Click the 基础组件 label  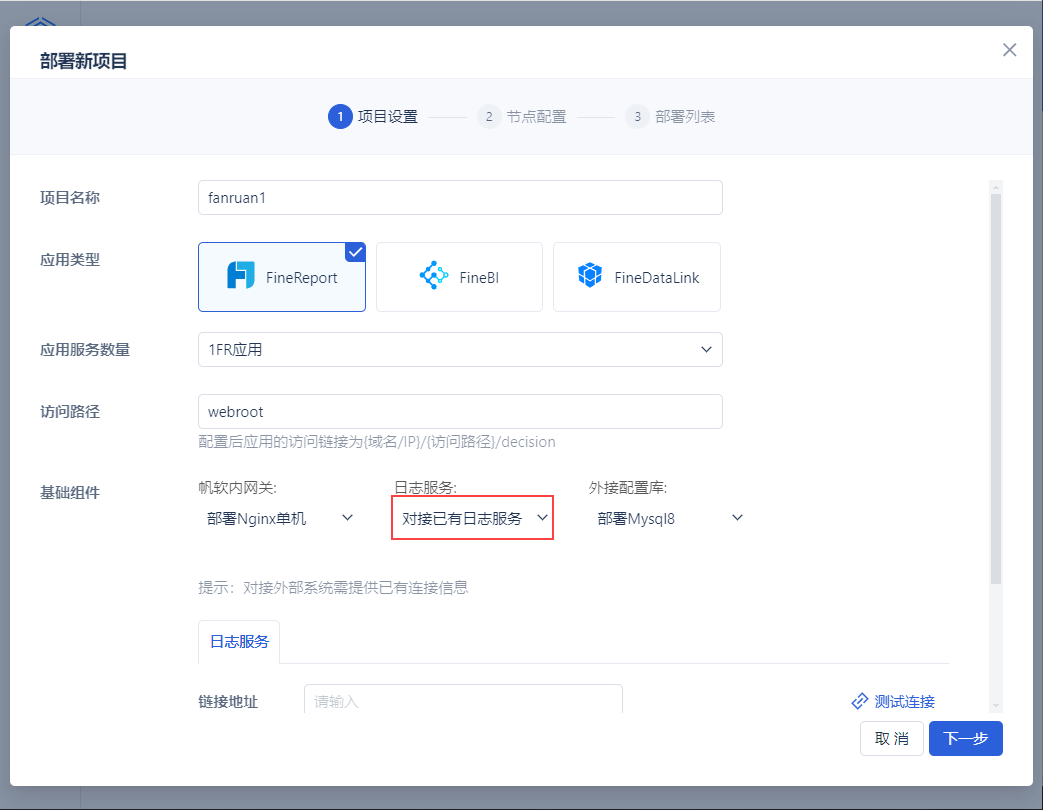pyautogui.click(x=70, y=493)
